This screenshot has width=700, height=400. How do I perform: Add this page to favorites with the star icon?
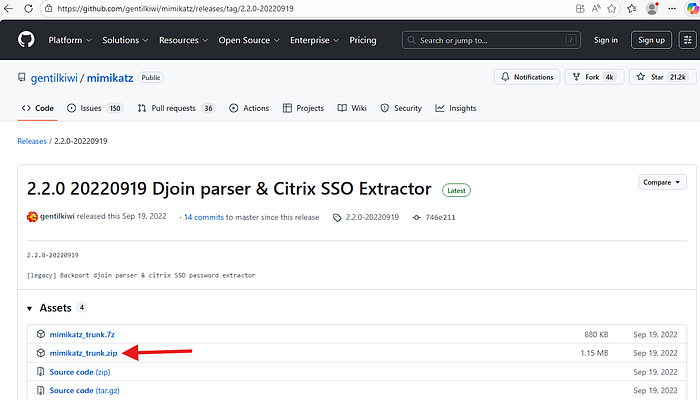pos(612,8)
